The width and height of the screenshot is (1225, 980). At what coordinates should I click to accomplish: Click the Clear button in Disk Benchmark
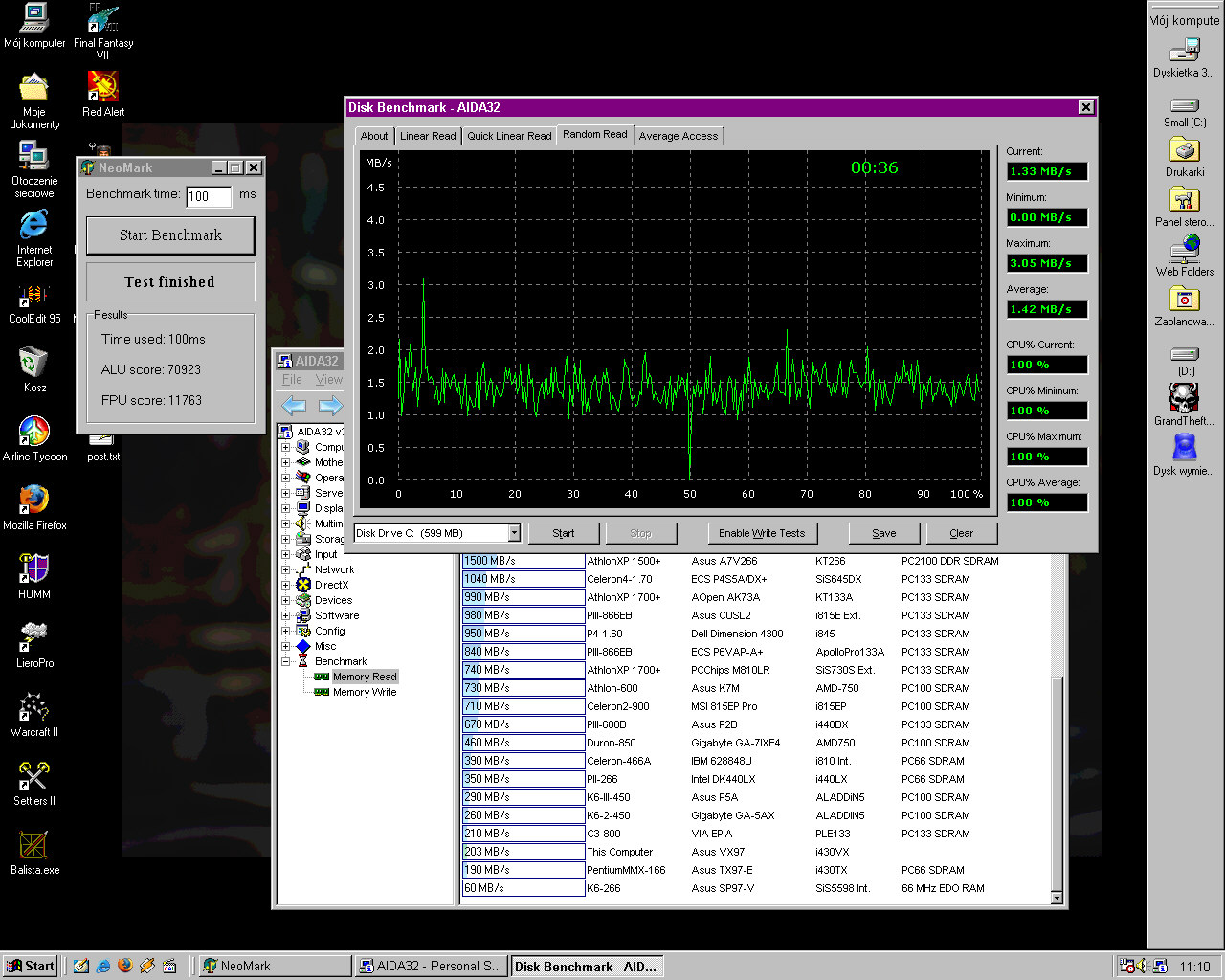(962, 533)
